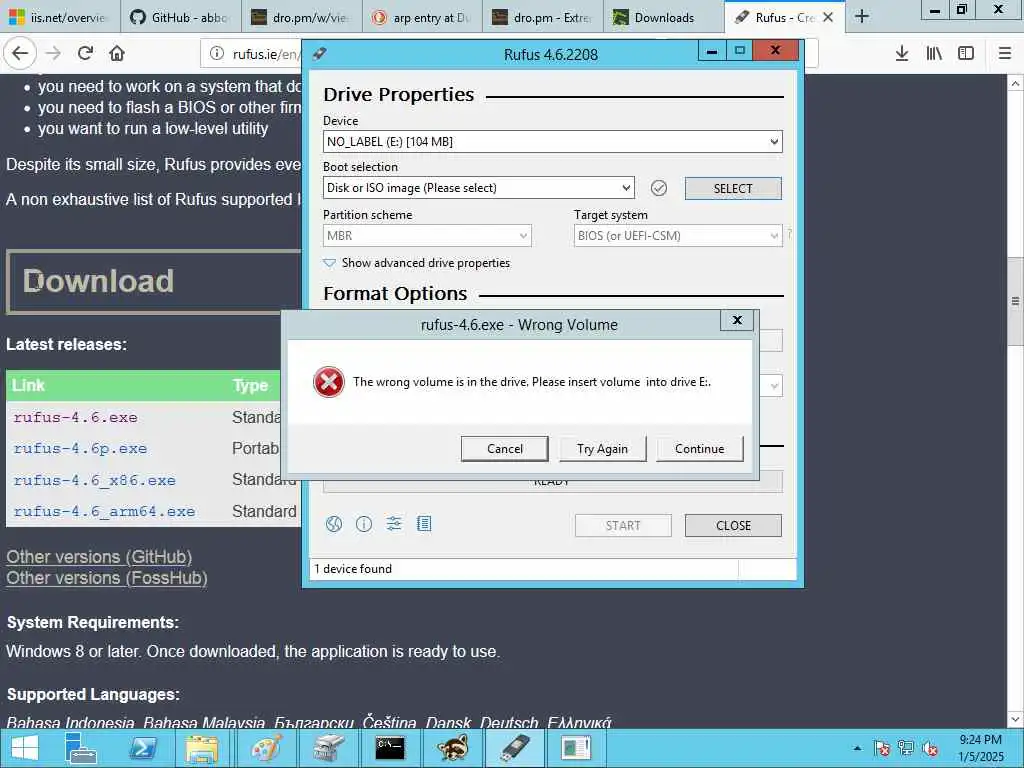Open the Target system dropdown
Viewport: 1024px width, 768px height.
[678, 236]
